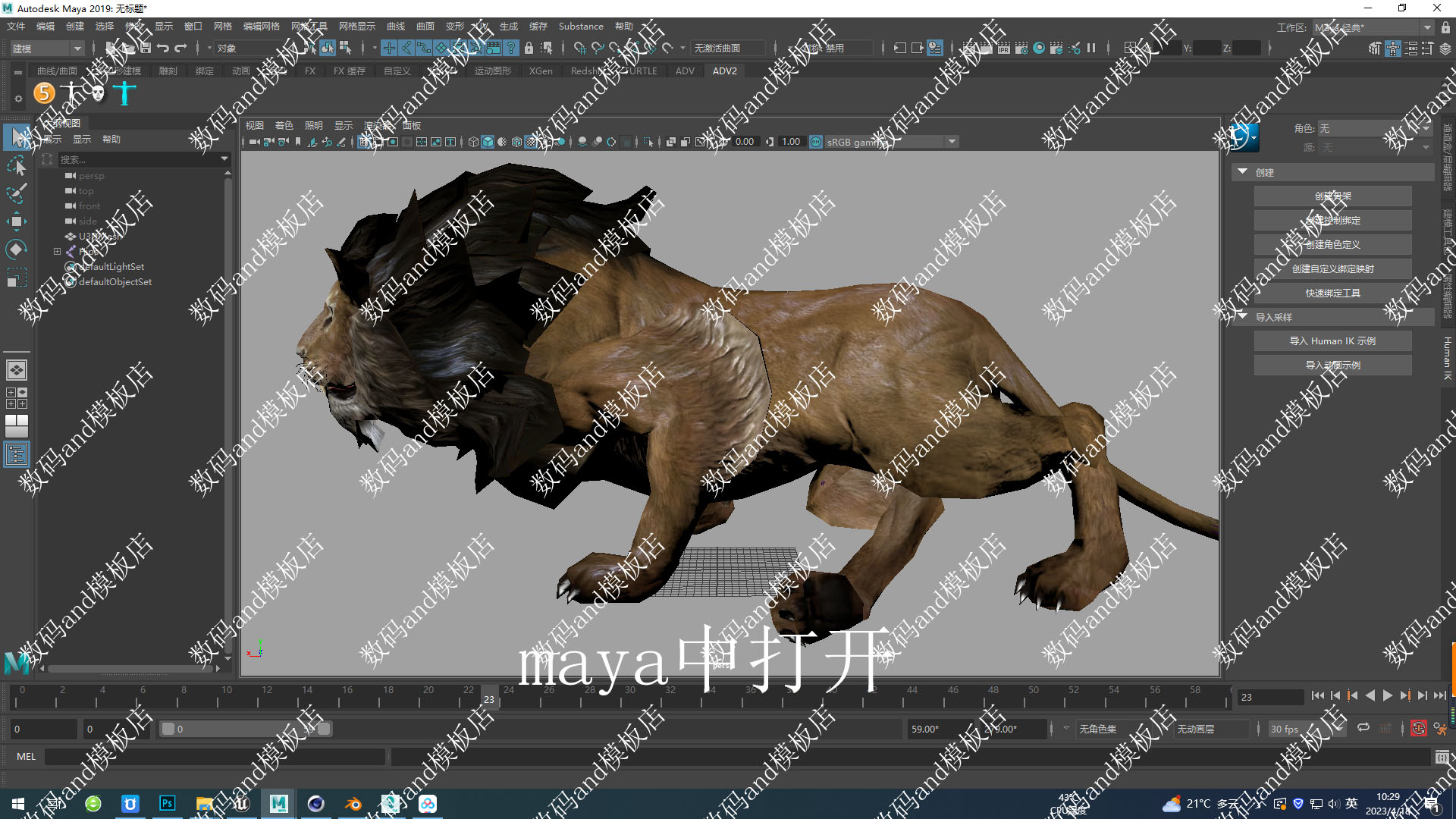
Task: Switch to the XGen shelf tab
Action: 541,71
